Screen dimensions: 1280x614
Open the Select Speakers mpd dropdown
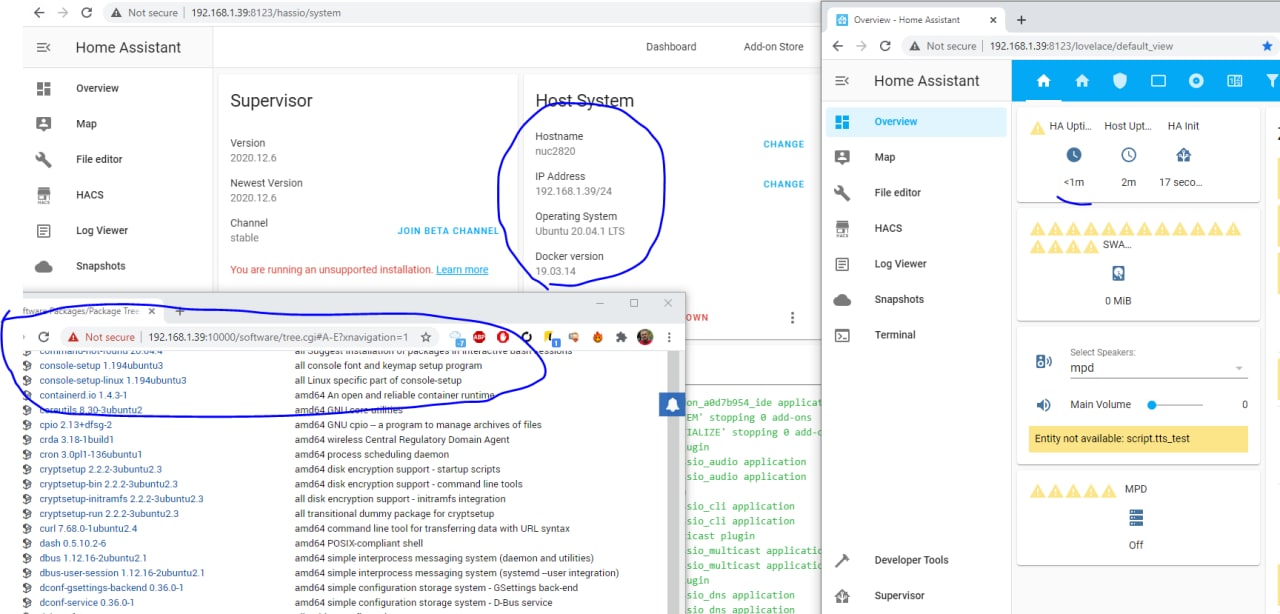(x=1158, y=367)
